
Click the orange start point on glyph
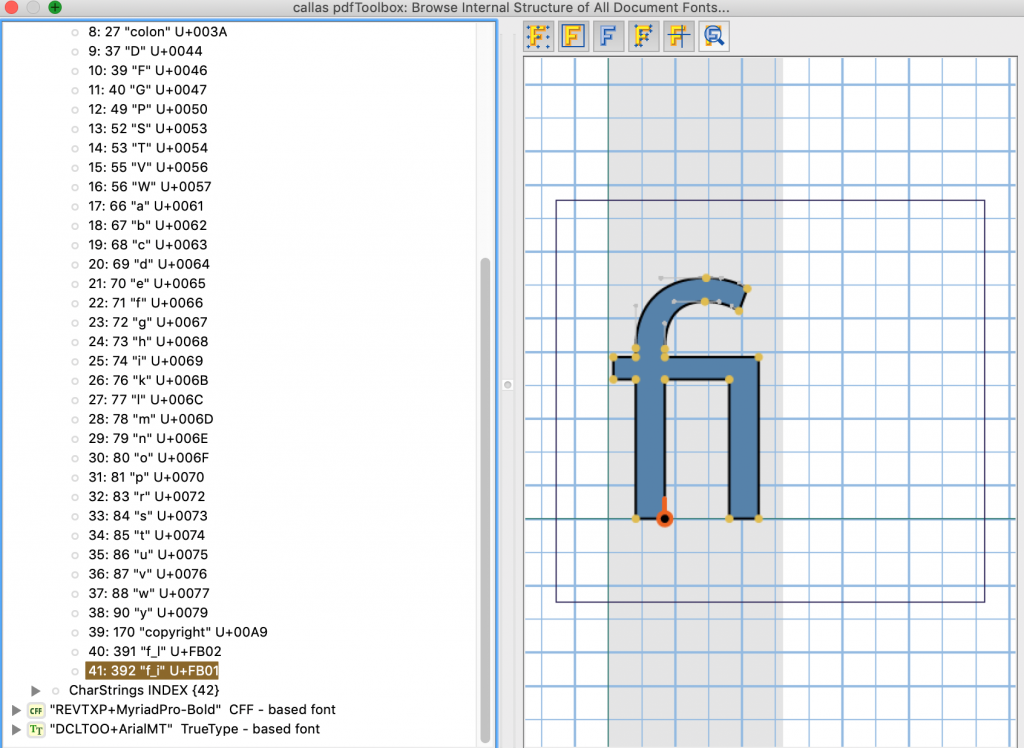pyautogui.click(x=664, y=518)
